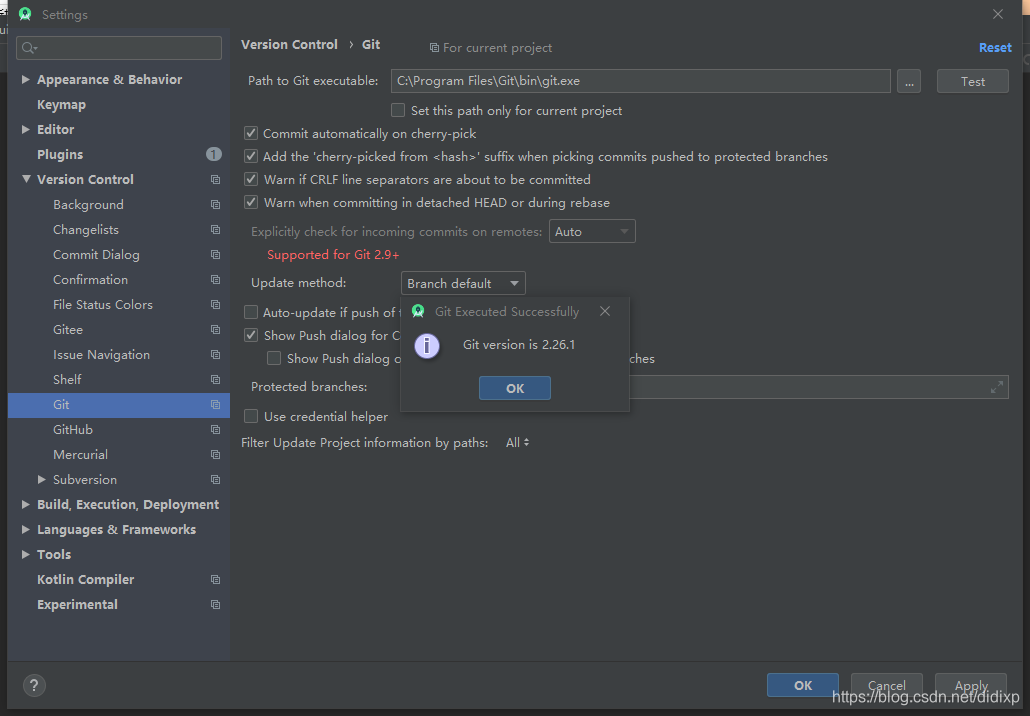1030x716 pixels.
Task: Click the Reset link
Action: (x=995, y=47)
